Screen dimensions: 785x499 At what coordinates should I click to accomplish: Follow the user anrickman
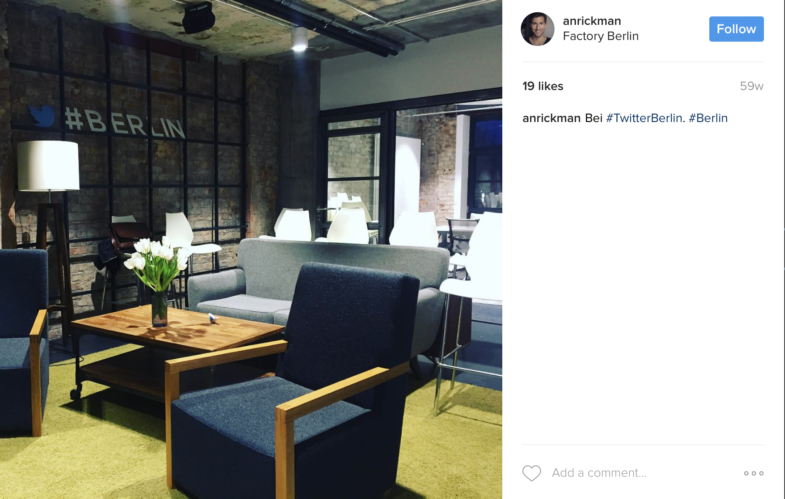pyautogui.click(x=736, y=29)
